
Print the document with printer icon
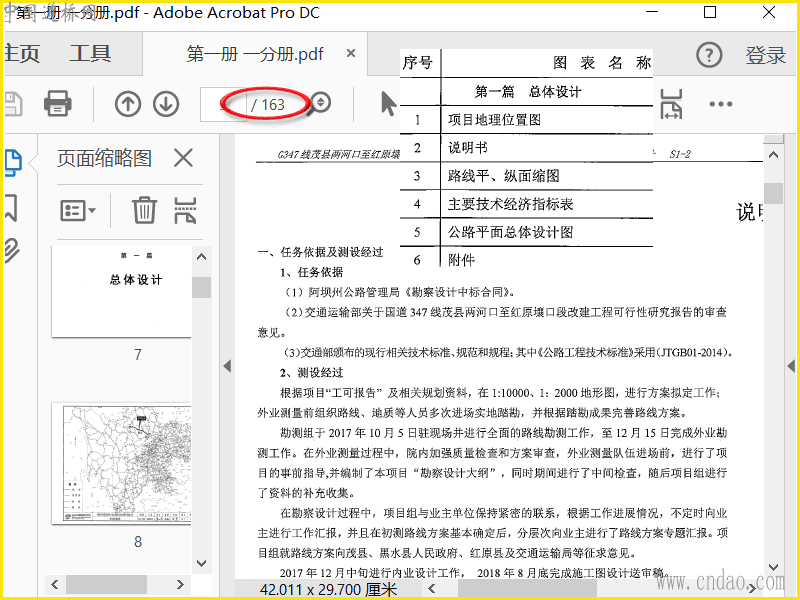[x=58, y=104]
